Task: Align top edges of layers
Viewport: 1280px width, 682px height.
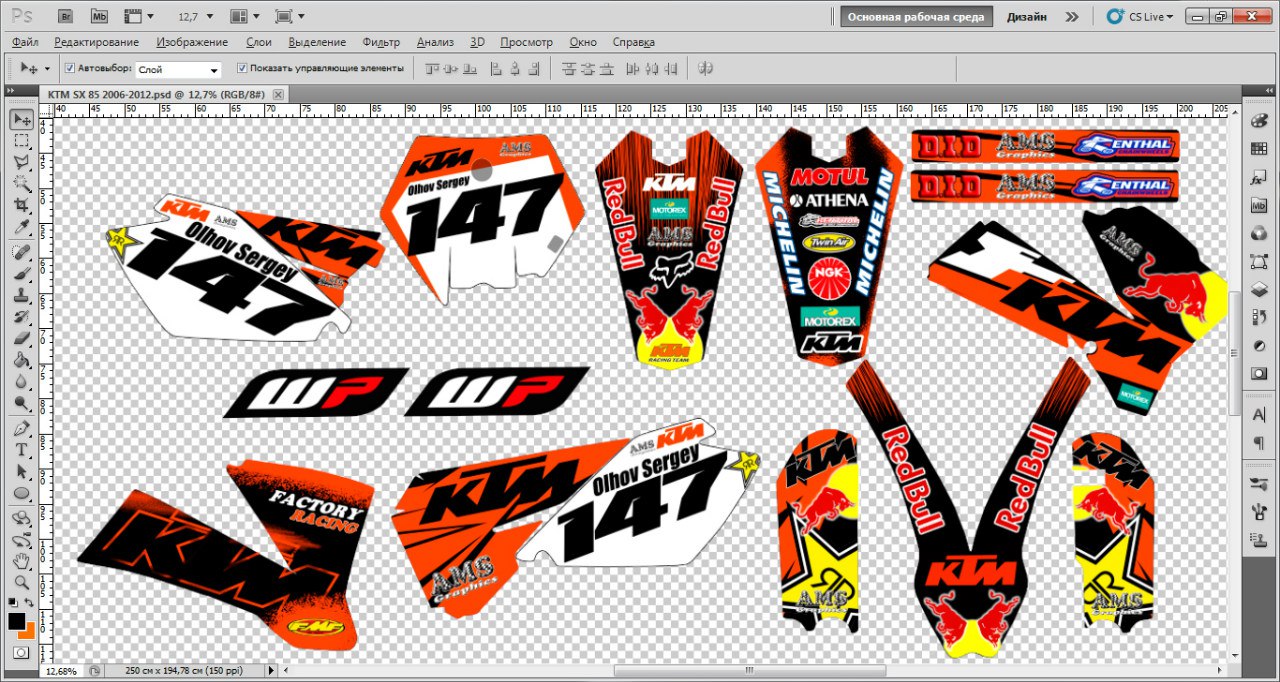Action: tap(432, 69)
